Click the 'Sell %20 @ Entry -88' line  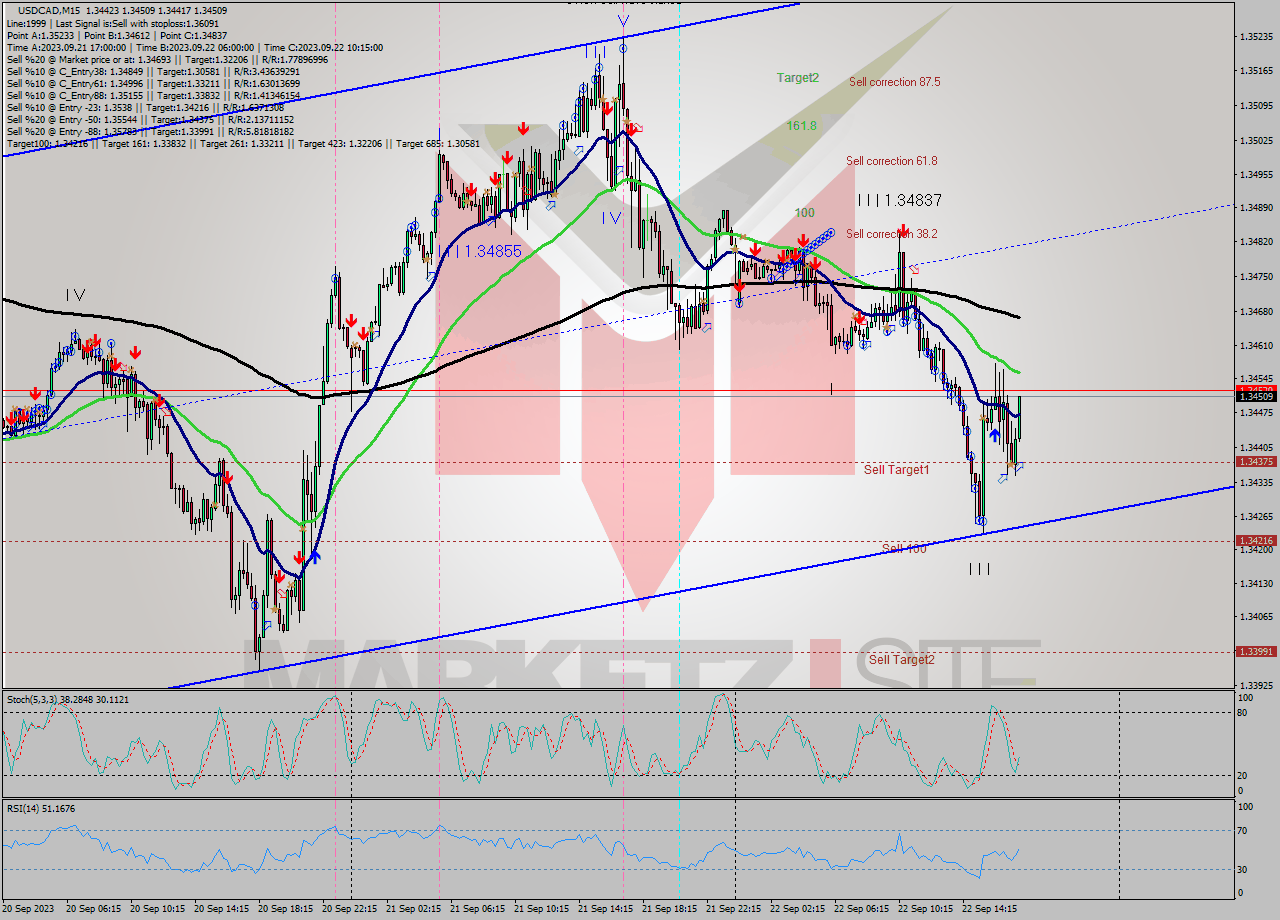point(150,131)
